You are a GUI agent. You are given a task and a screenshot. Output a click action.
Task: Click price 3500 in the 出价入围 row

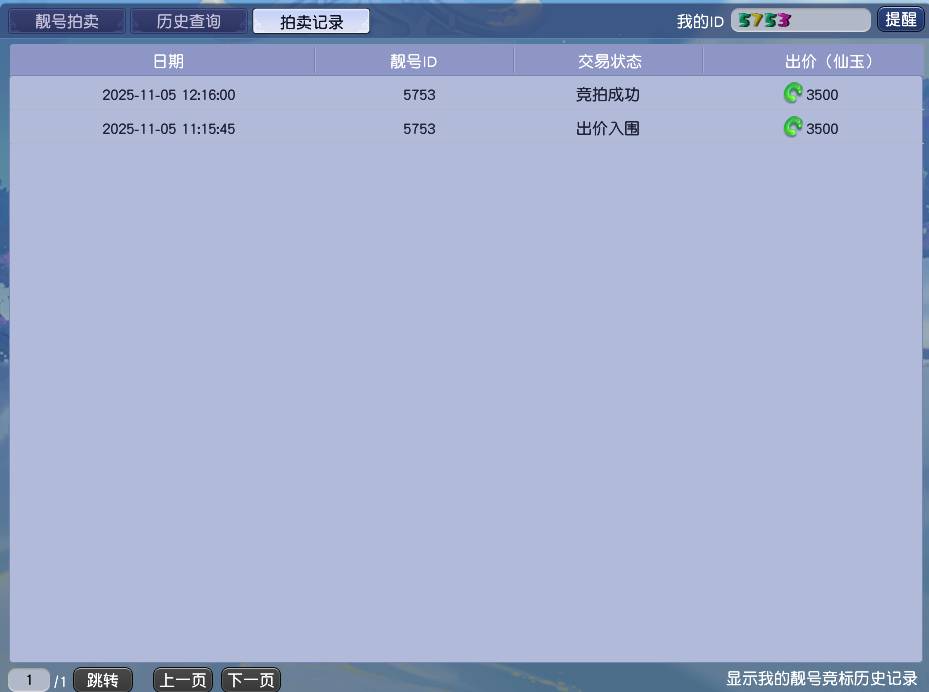click(822, 129)
